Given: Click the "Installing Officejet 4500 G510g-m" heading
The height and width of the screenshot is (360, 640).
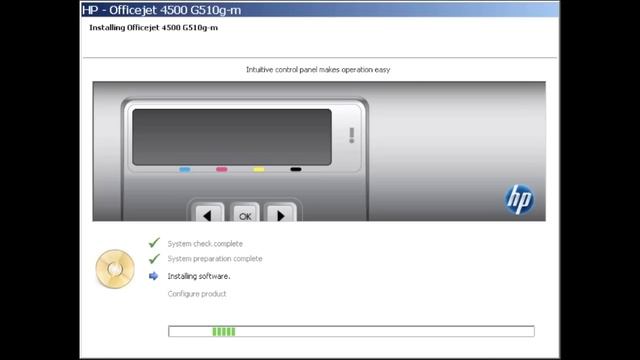Looking at the screenshot, I should (153, 28).
